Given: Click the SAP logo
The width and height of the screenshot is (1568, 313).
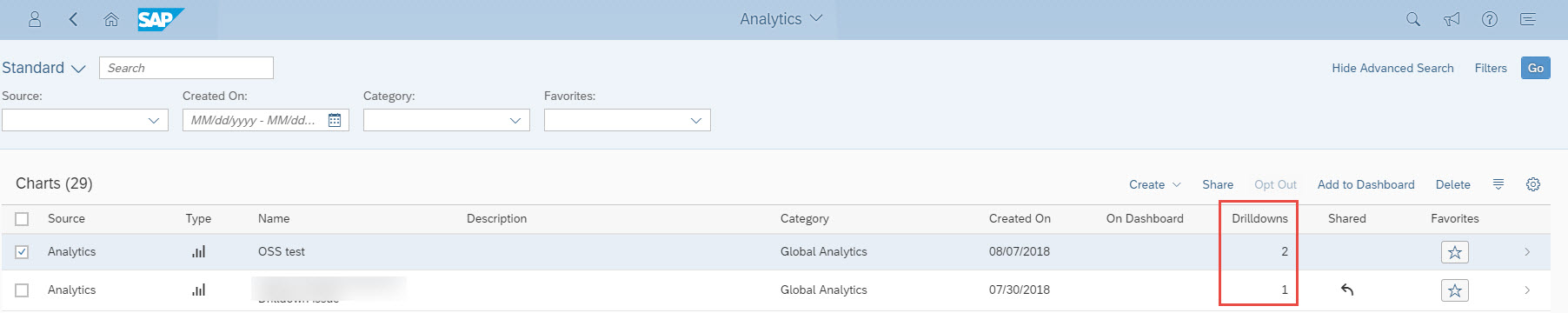Looking at the screenshot, I should pos(161,19).
